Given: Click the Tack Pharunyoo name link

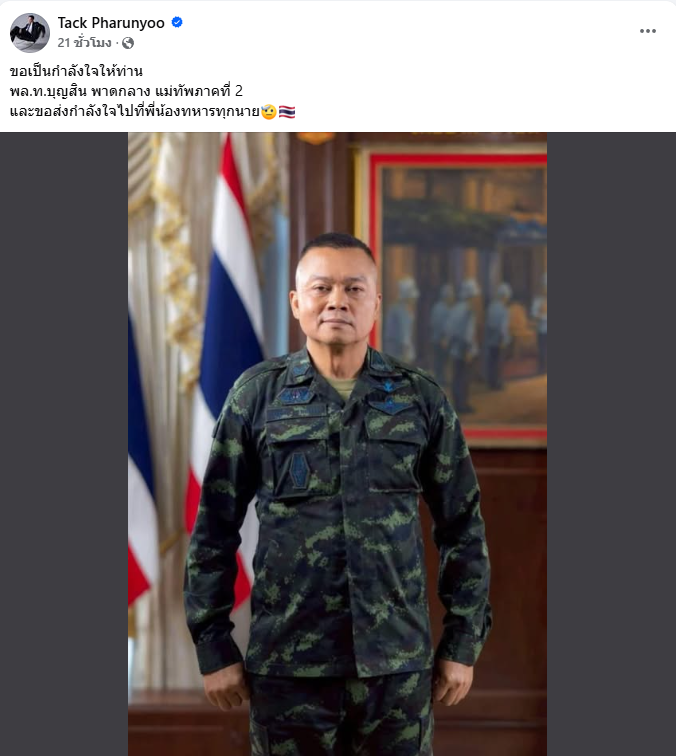Looking at the screenshot, I should [111, 23].
